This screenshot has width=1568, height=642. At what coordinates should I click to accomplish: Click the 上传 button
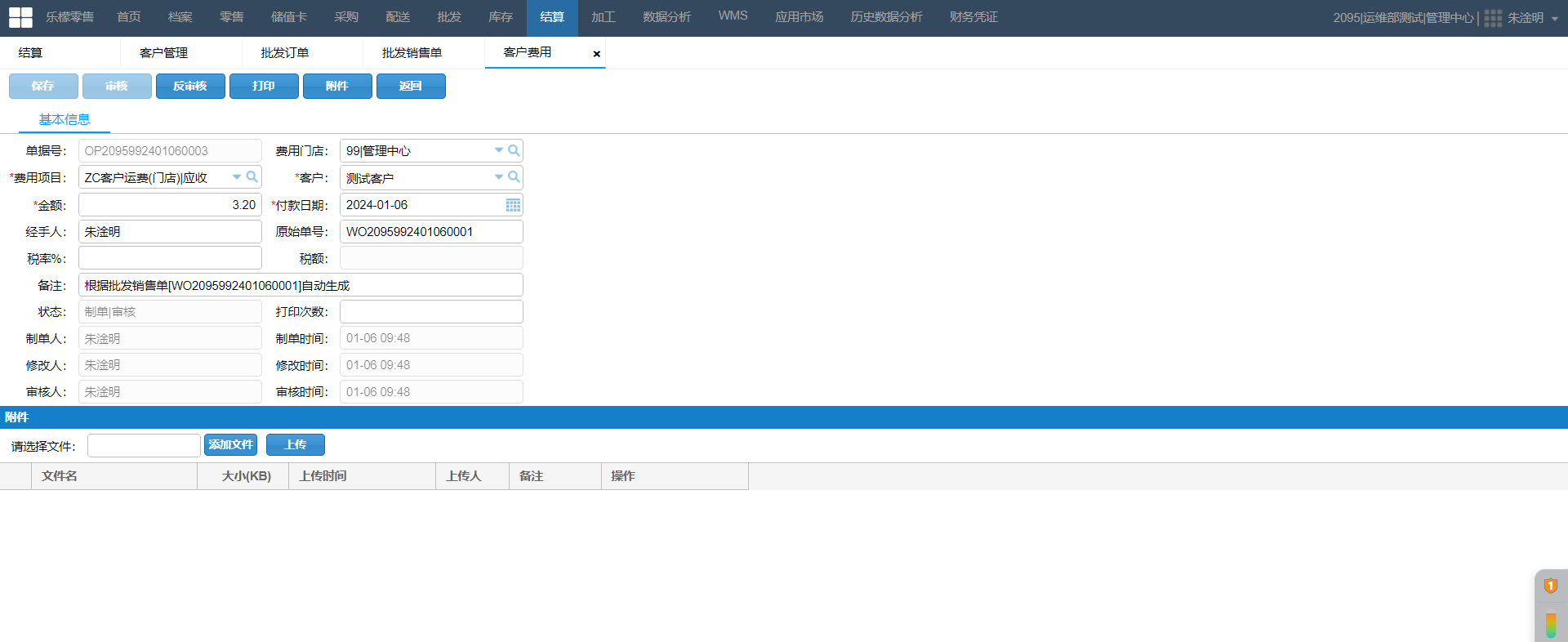(296, 445)
